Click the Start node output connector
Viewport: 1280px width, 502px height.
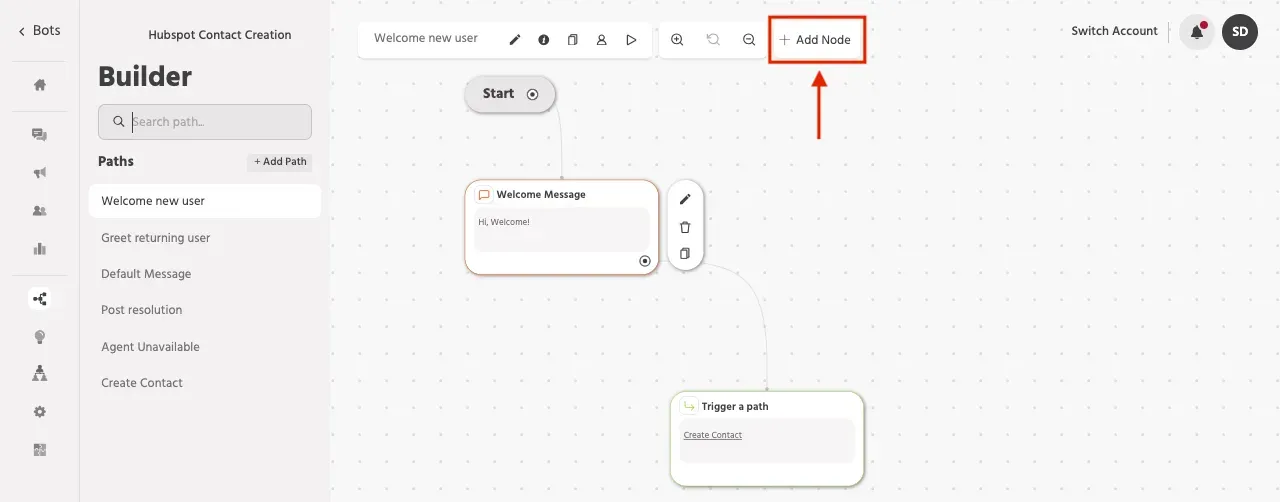point(533,94)
